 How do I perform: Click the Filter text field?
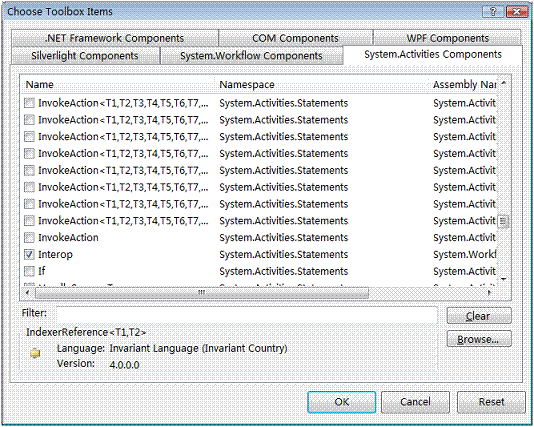pos(247,315)
